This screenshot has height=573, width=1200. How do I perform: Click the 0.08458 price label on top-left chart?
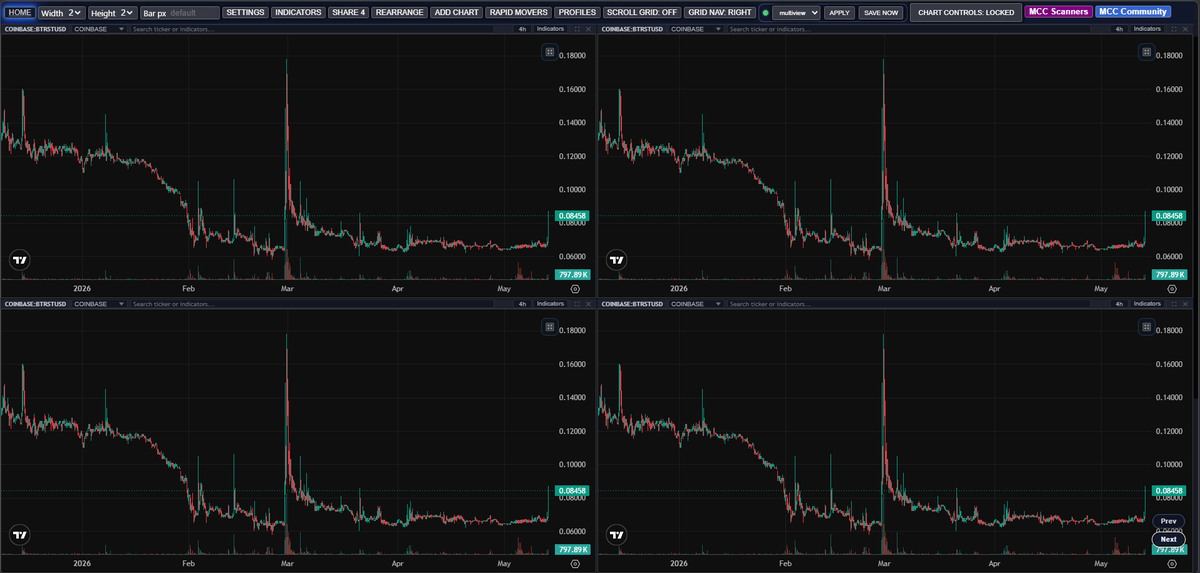click(571, 216)
